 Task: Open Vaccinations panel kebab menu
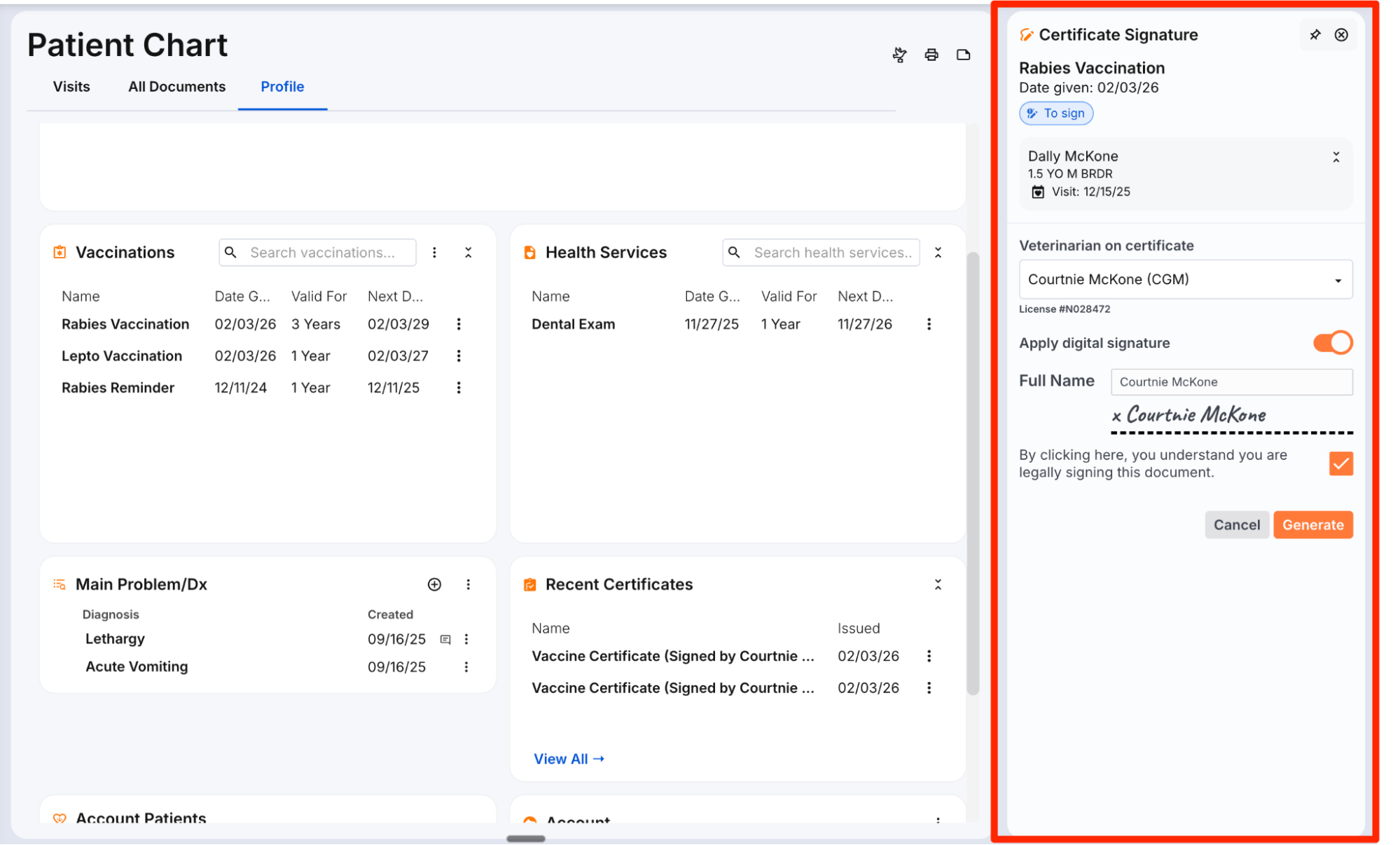(x=434, y=253)
